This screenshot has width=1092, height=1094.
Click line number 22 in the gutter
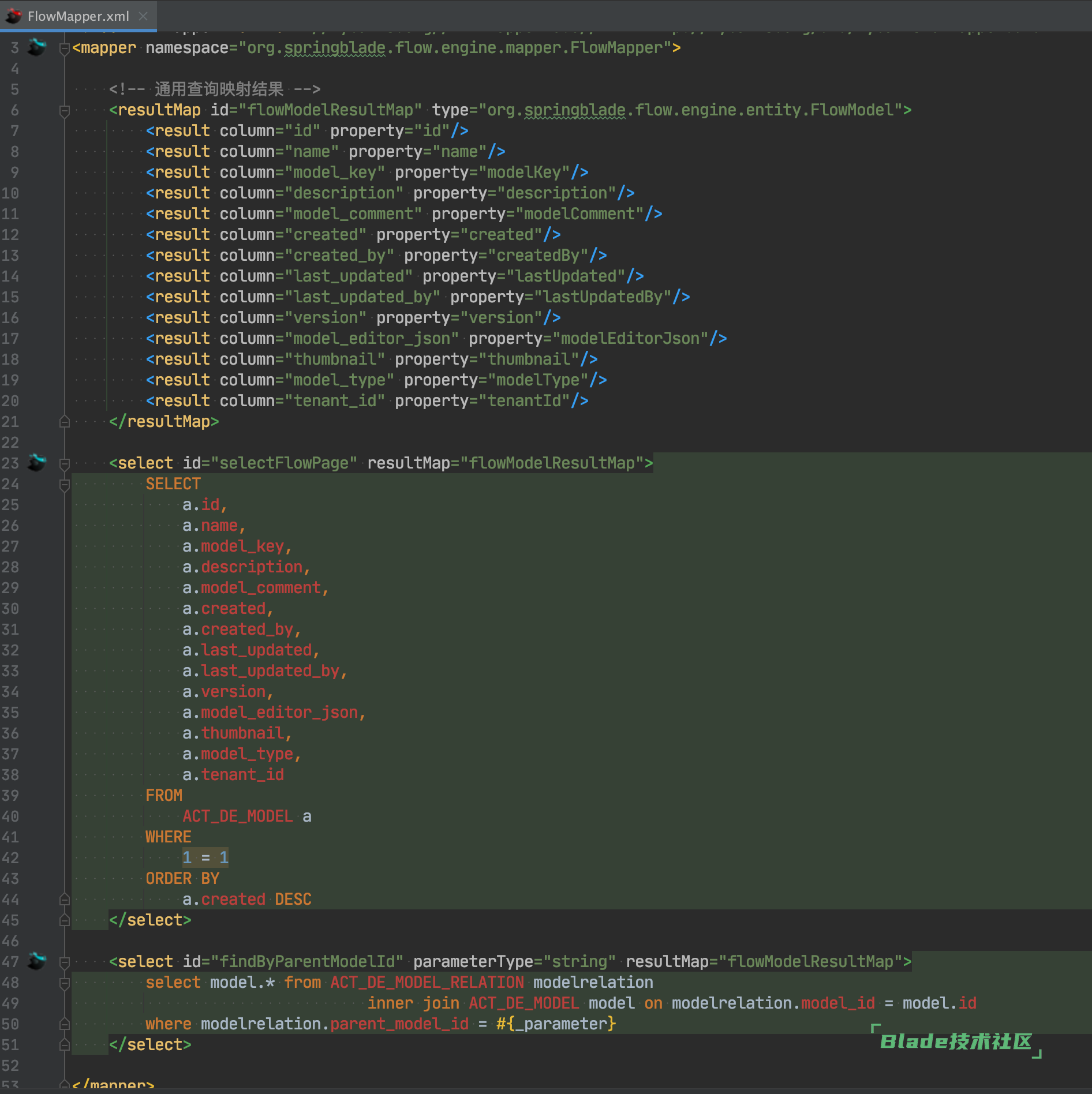[10, 443]
